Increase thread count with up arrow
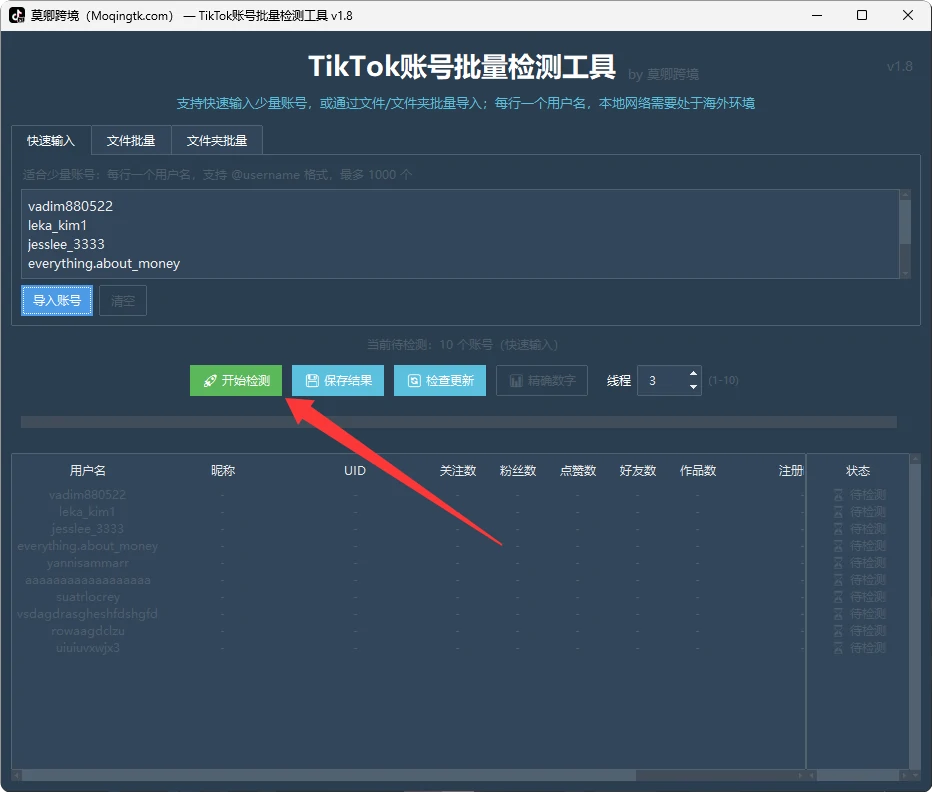This screenshot has height=792, width=932. pos(693,373)
